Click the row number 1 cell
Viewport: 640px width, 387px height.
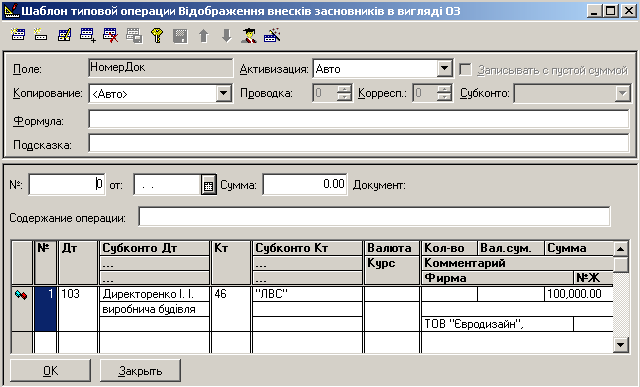45,309
